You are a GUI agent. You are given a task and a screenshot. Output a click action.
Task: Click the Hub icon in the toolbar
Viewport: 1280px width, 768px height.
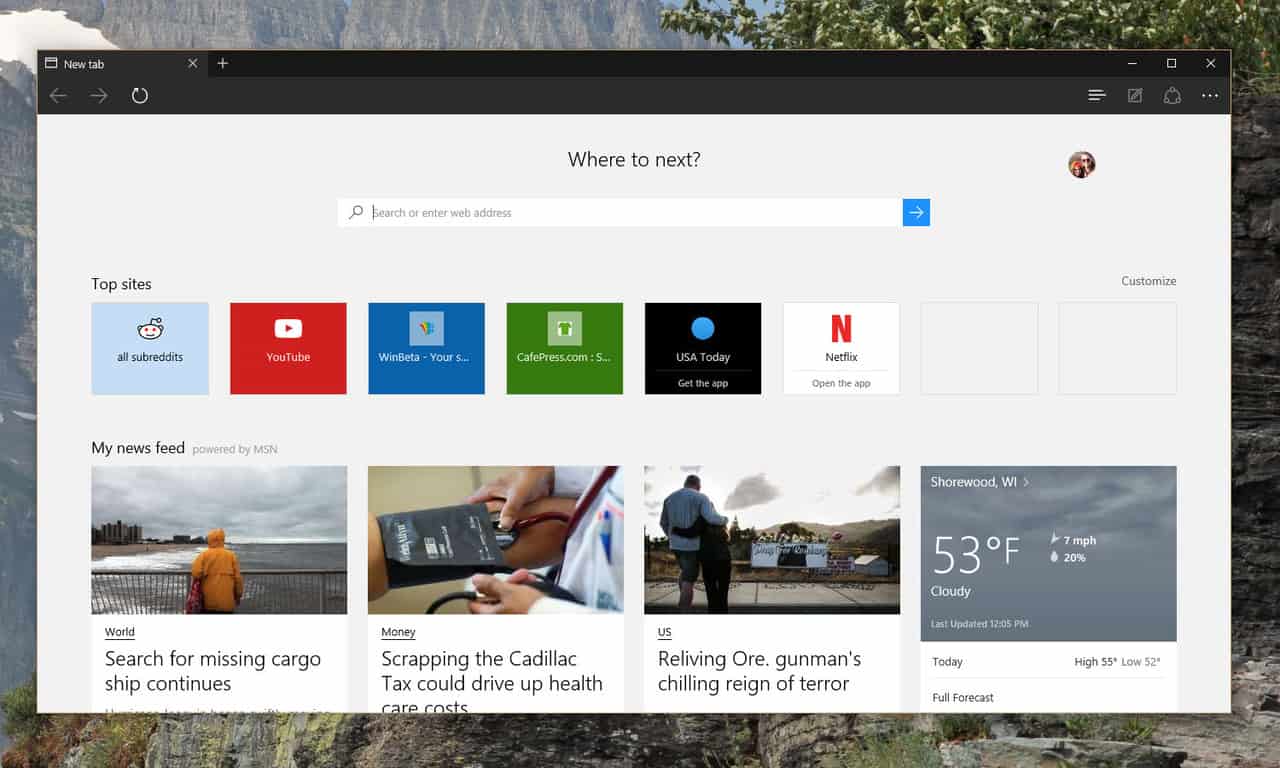click(1097, 96)
